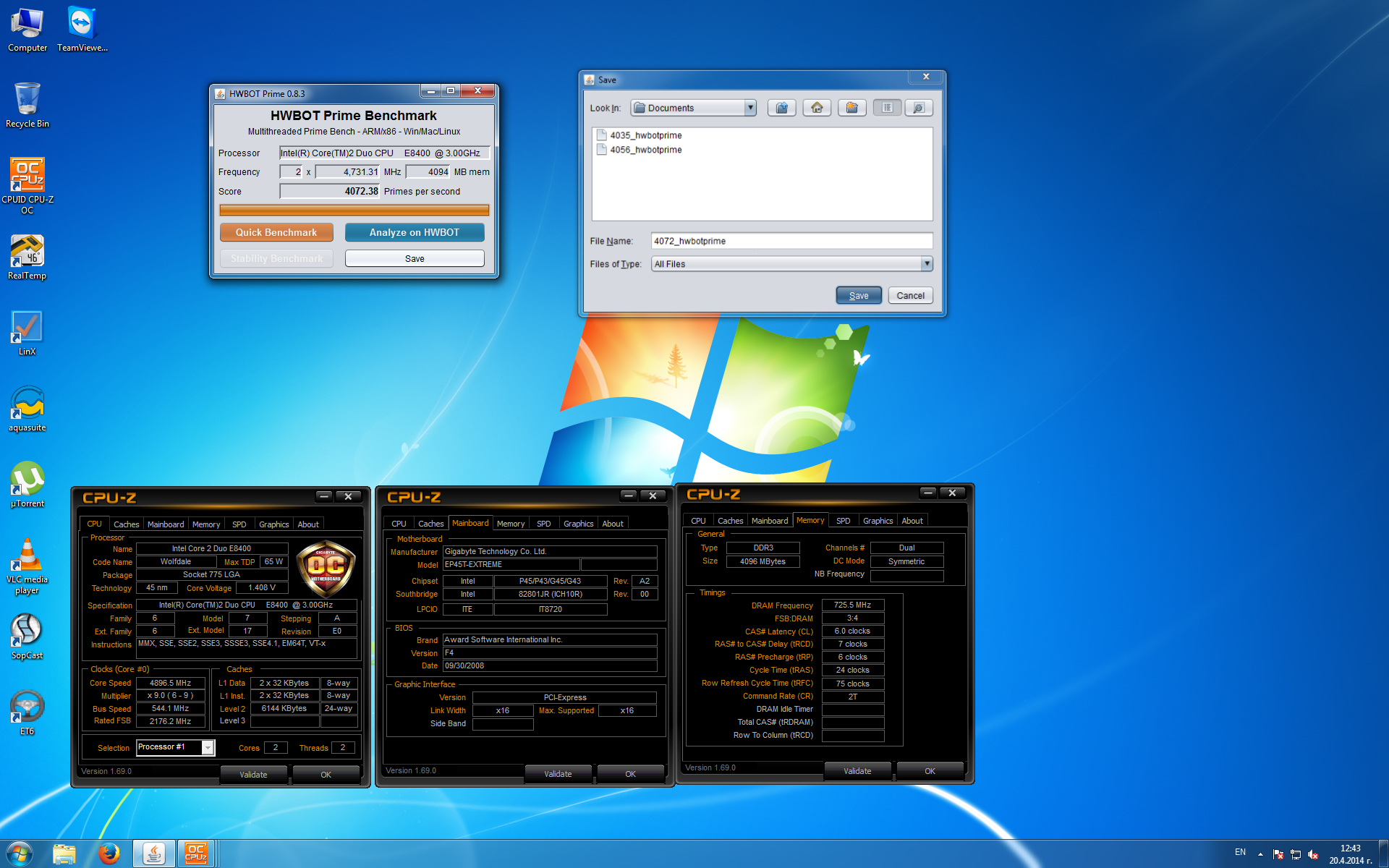Open the Recycle Bin icon
The width and height of the screenshot is (1389, 868).
[27, 105]
